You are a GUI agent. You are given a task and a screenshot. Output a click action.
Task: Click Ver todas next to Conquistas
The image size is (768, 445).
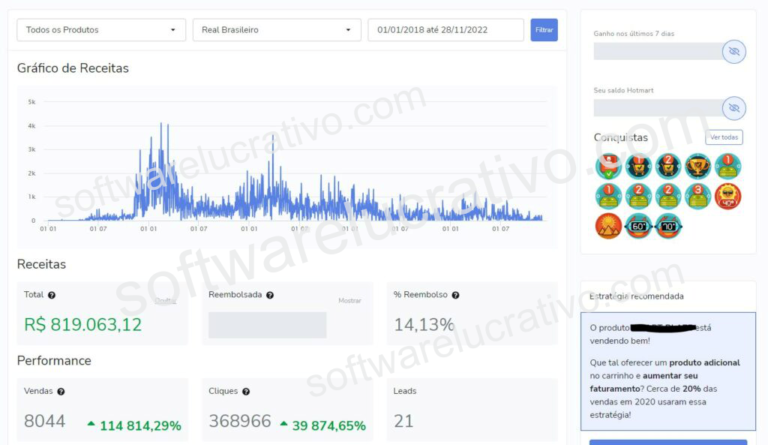pyautogui.click(x=725, y=137)
